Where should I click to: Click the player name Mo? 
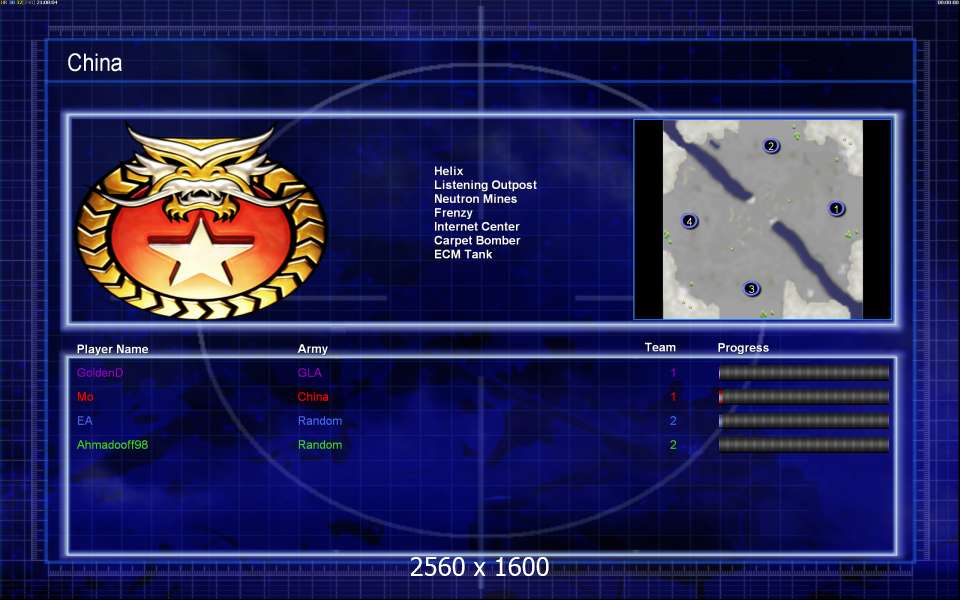(85, 397)
